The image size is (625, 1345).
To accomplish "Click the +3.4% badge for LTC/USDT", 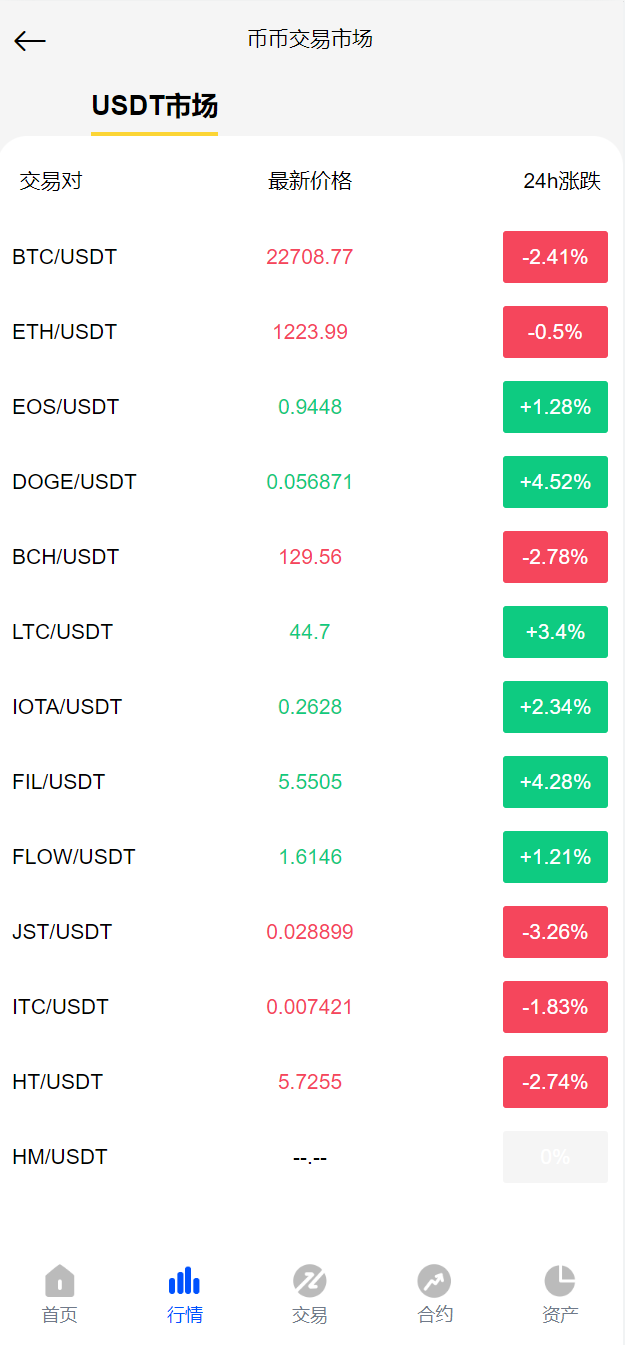I will point(555,632).
